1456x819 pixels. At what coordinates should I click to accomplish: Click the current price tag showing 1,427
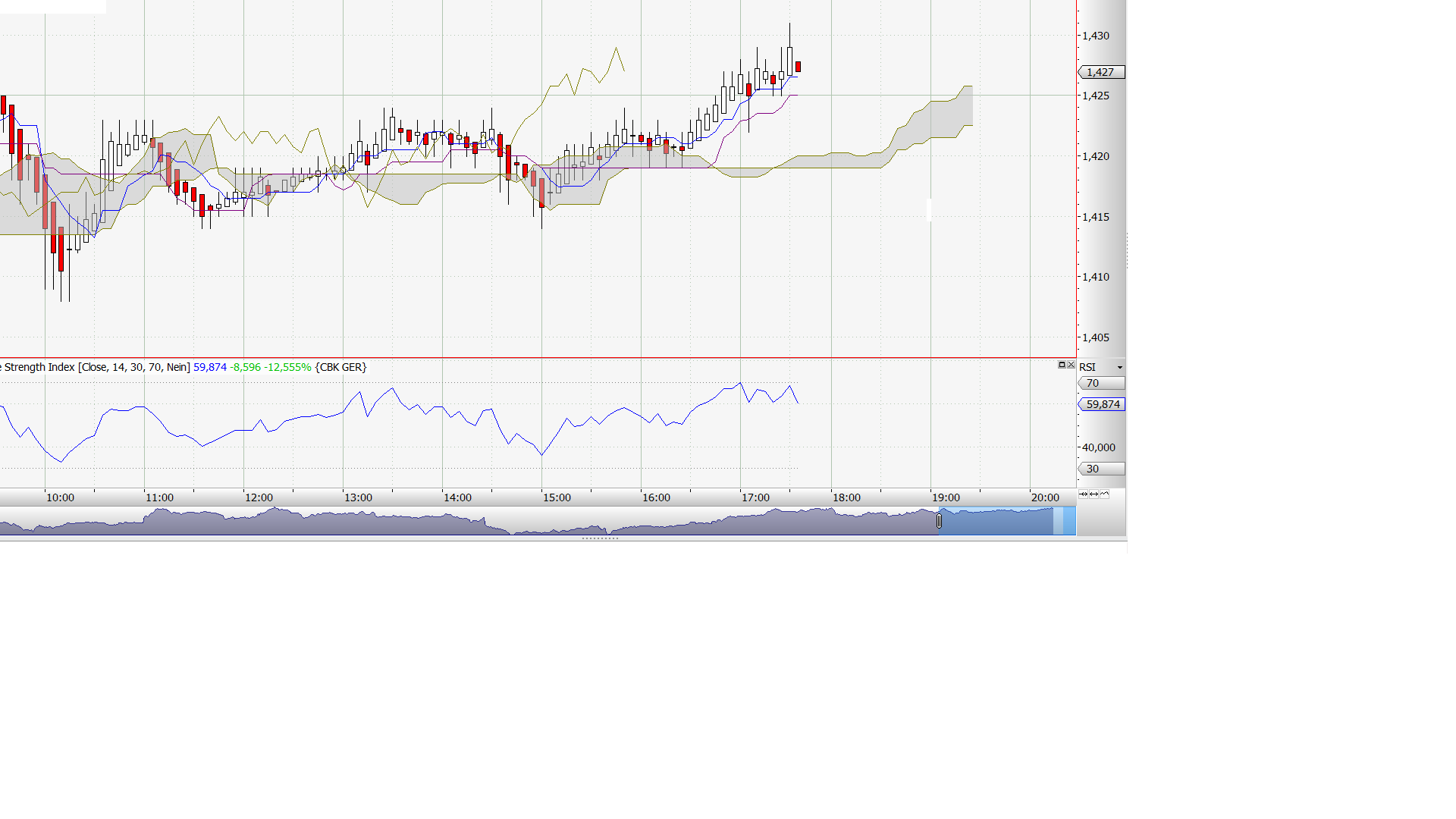1101,72
